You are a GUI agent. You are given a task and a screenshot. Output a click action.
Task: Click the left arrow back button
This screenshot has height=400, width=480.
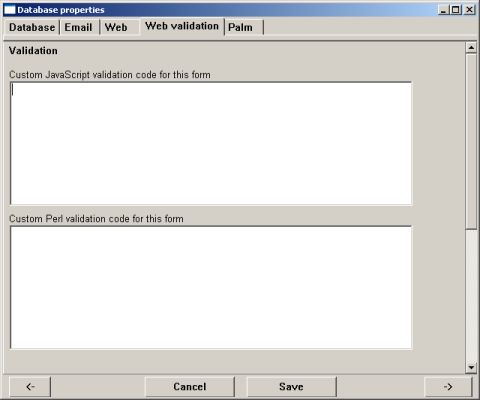click(x=30, y=387)
